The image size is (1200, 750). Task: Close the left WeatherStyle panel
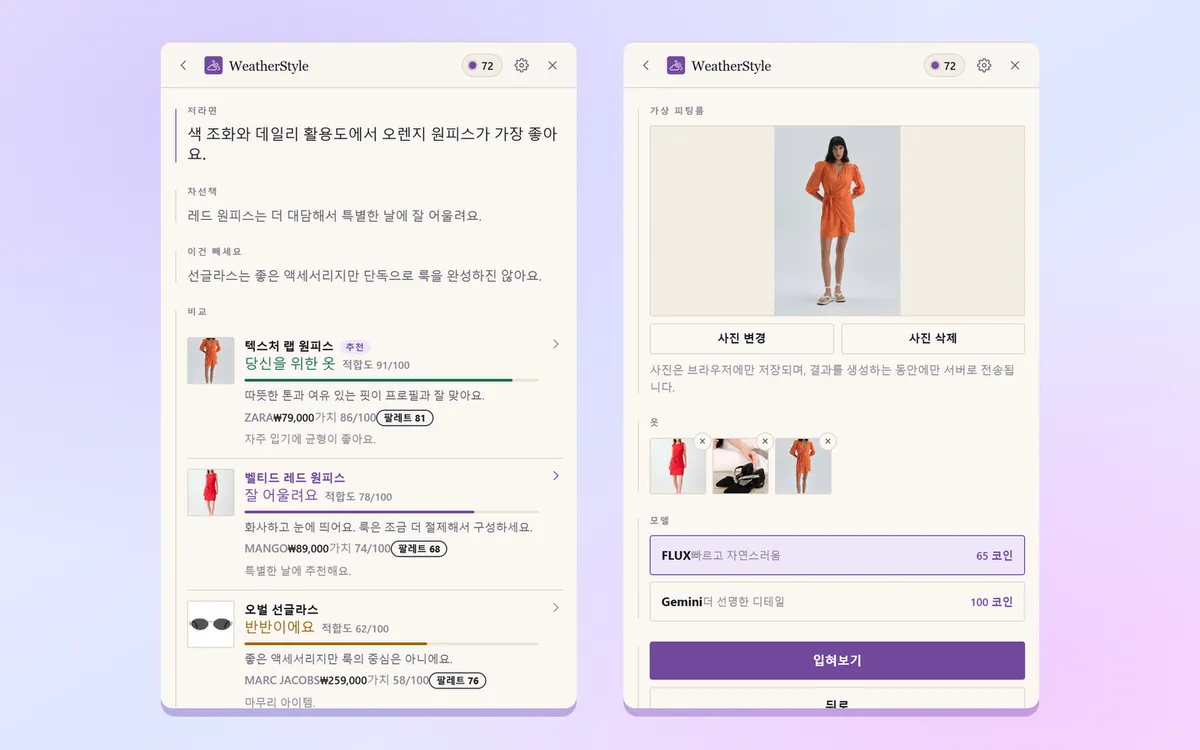[553, 66]
